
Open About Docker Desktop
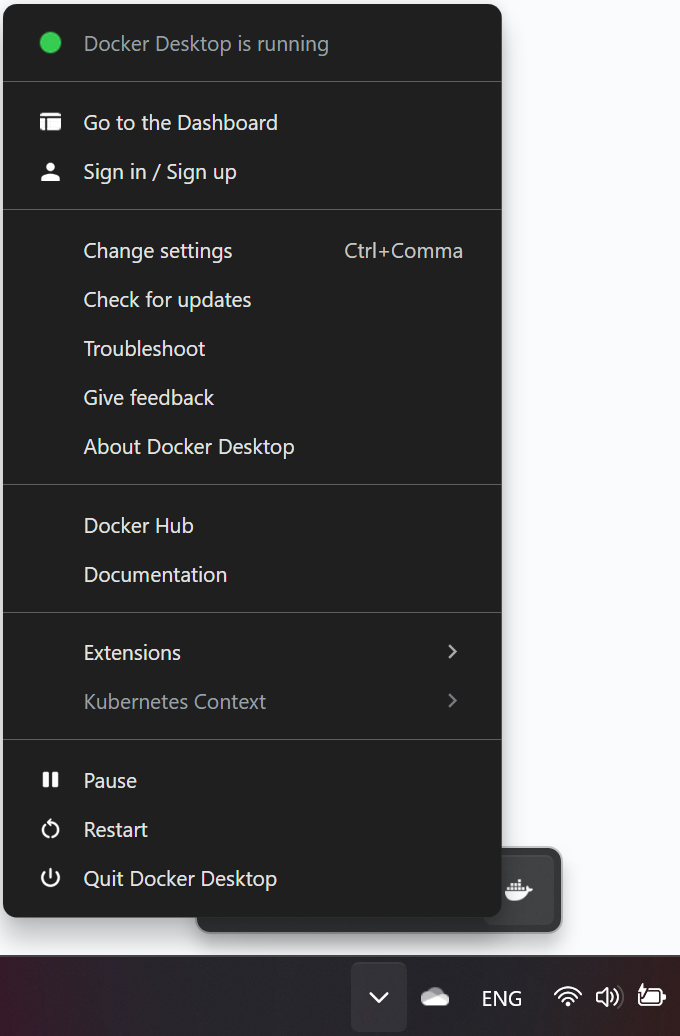click(189, 447)
